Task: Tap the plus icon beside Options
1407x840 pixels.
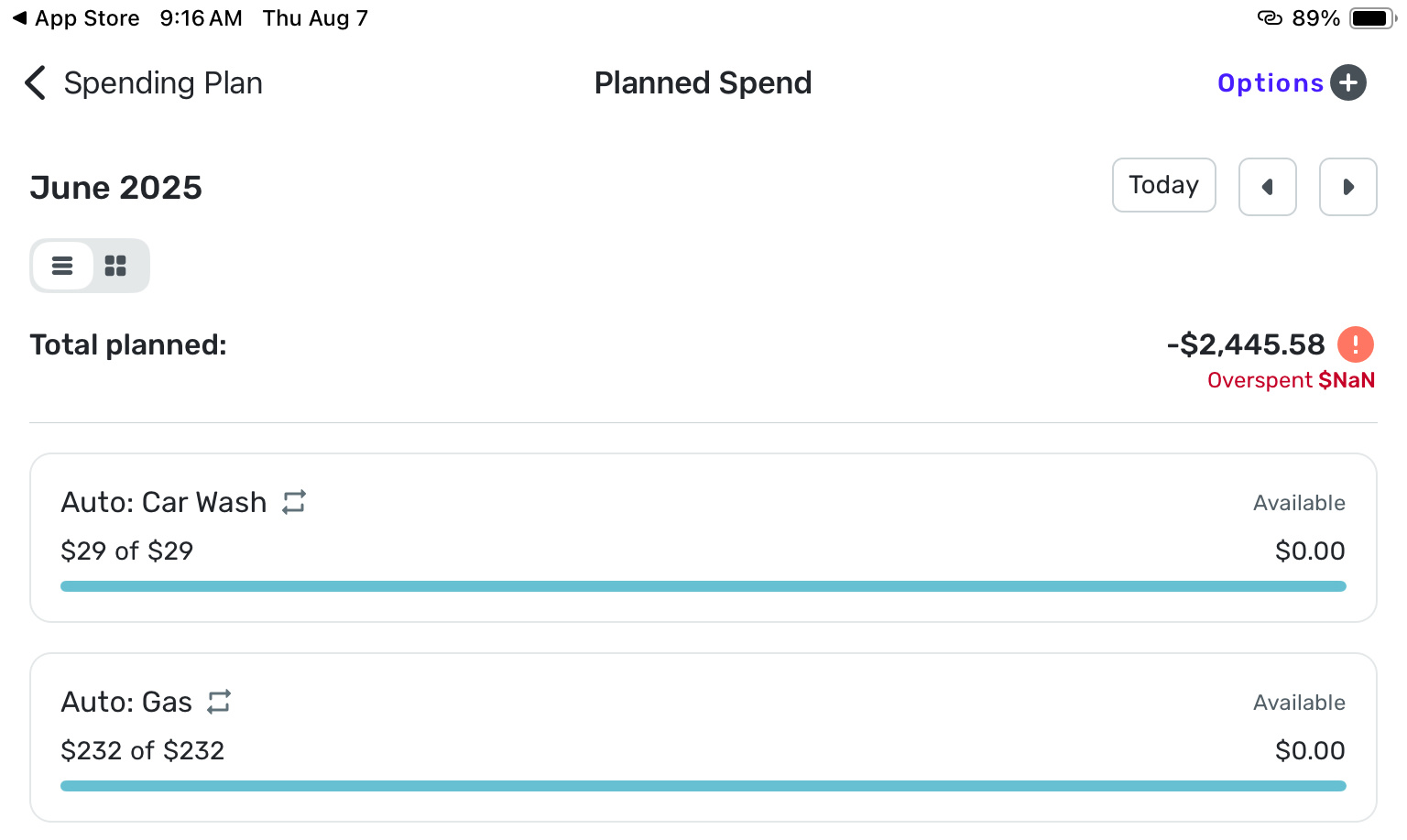Action: (x=1347, y=82)
